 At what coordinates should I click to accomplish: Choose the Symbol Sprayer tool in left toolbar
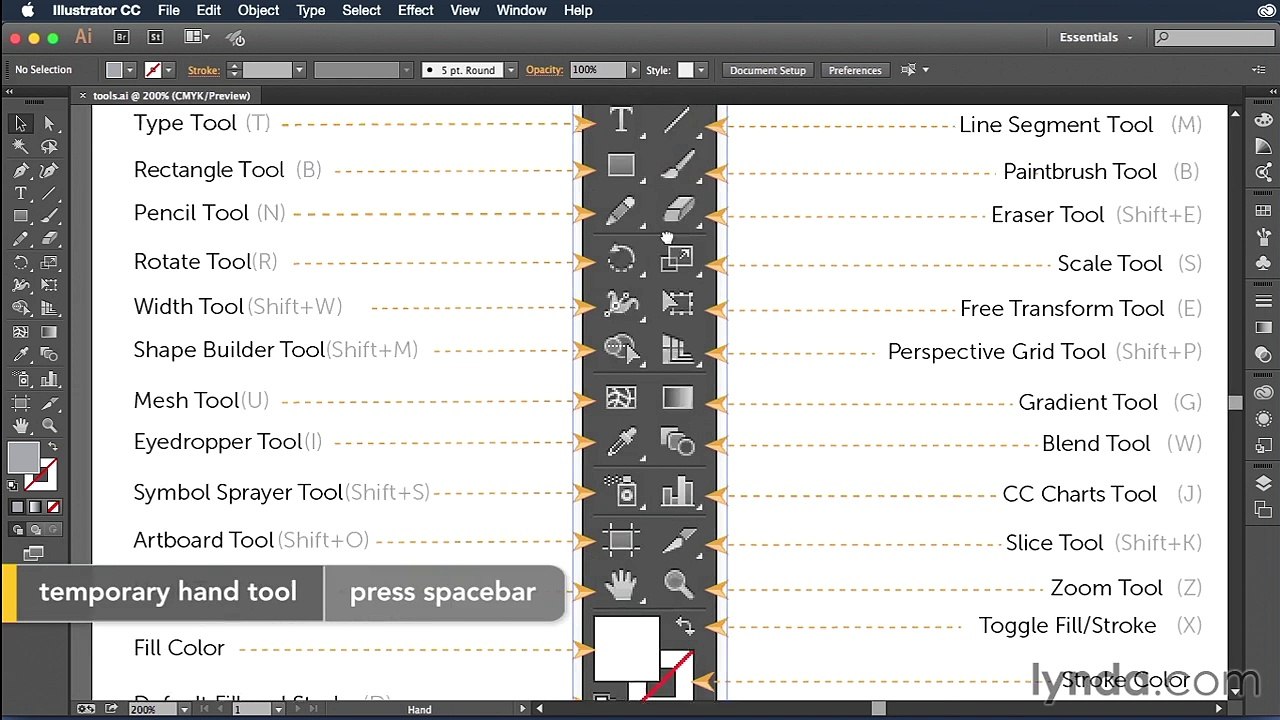coord(20,379)
